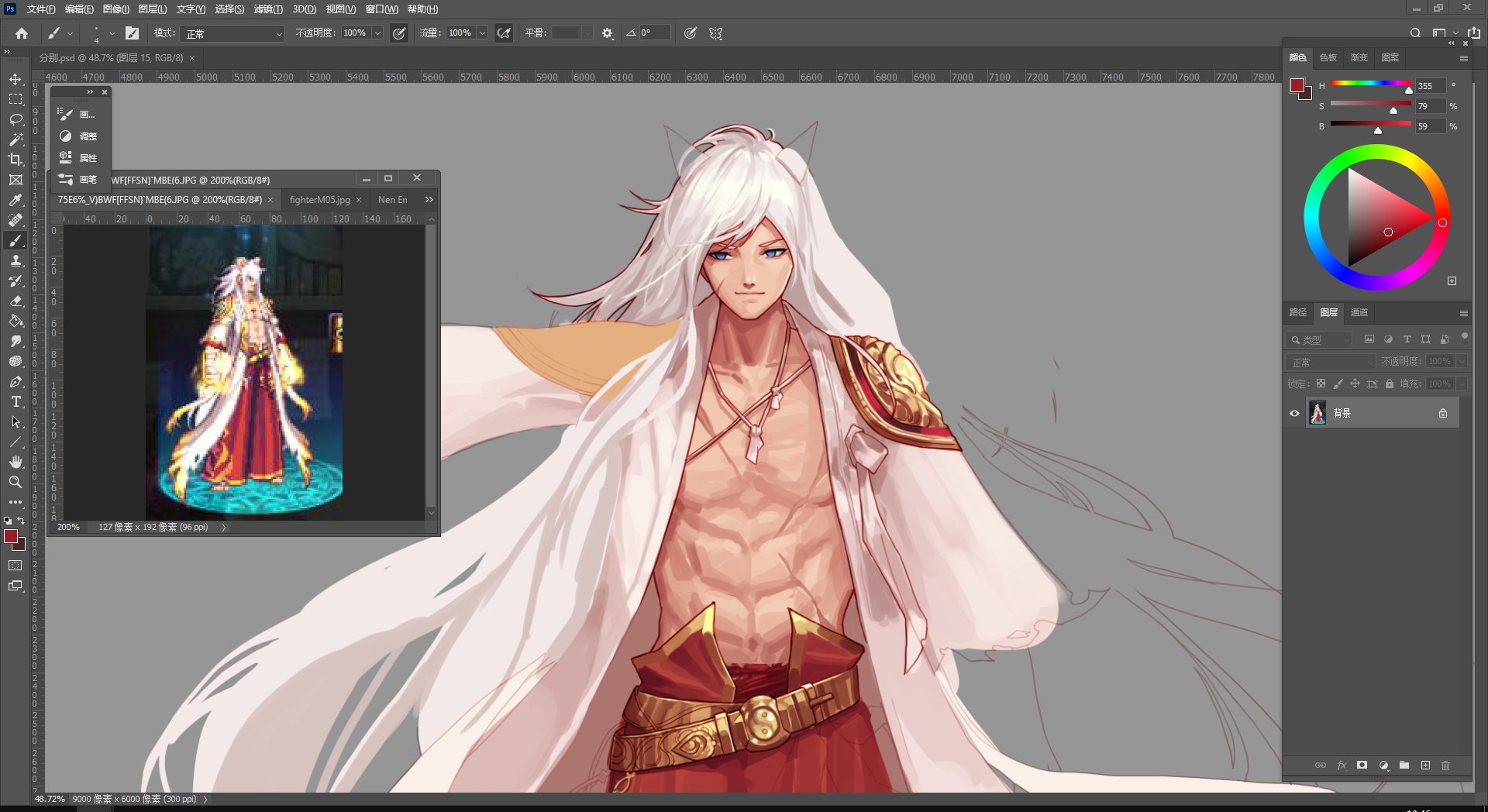Select the Frame tool
The image size is (1488, 812).
point(15,180)
